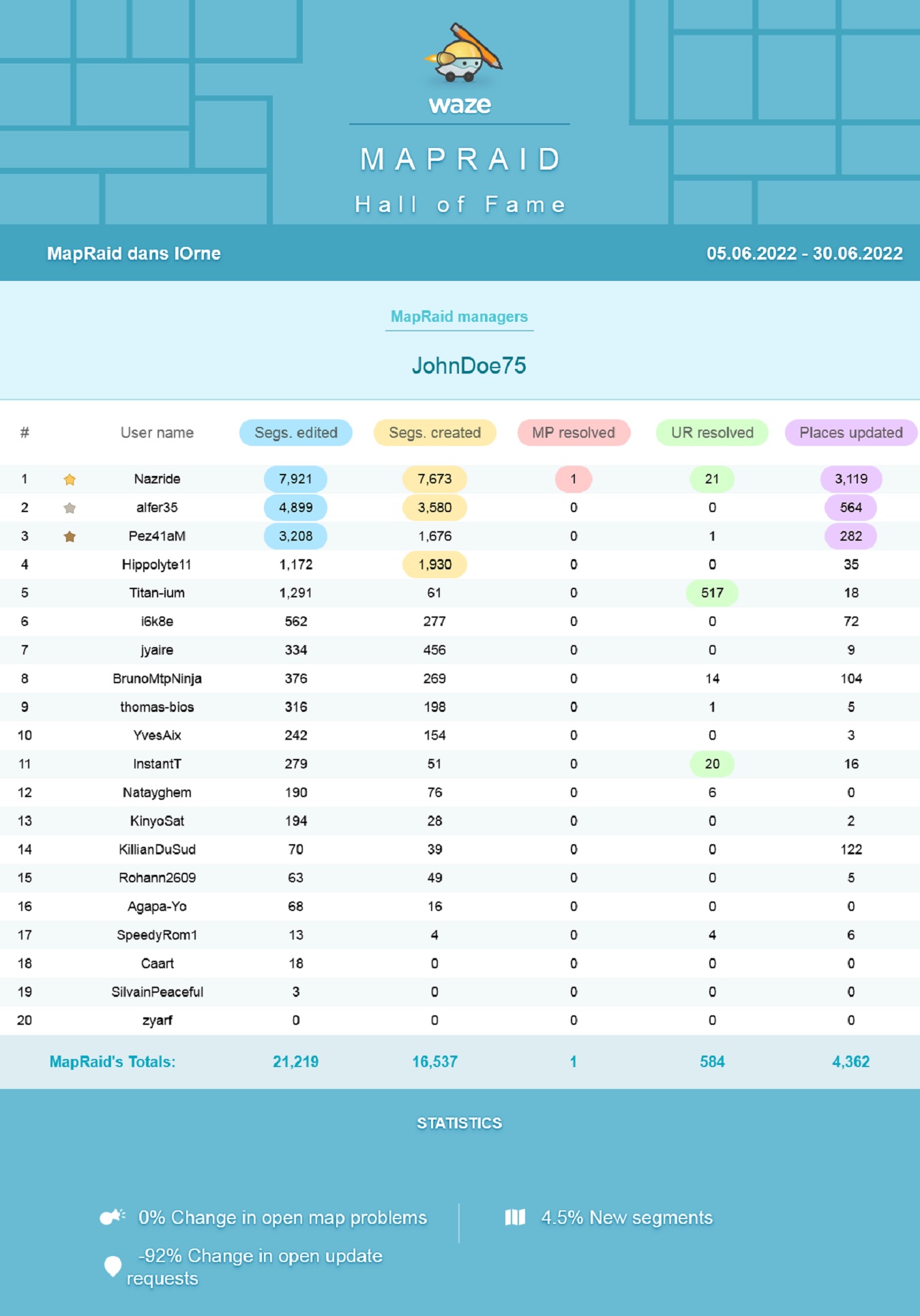The image size is (920, 1316).
Task: Select user name KinyoSat
Action: click(157, 821)
